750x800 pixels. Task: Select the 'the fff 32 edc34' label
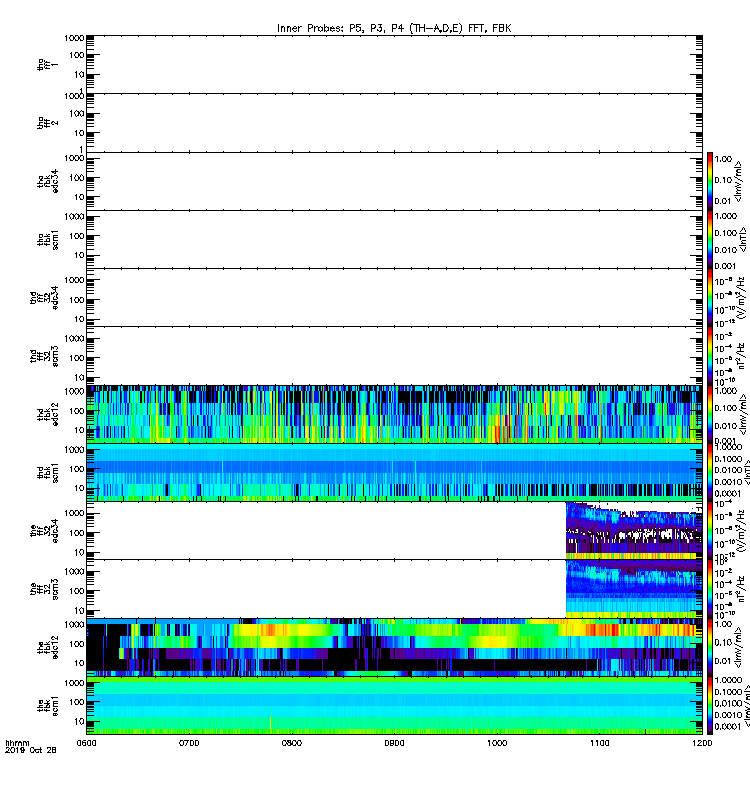point(44,531)
